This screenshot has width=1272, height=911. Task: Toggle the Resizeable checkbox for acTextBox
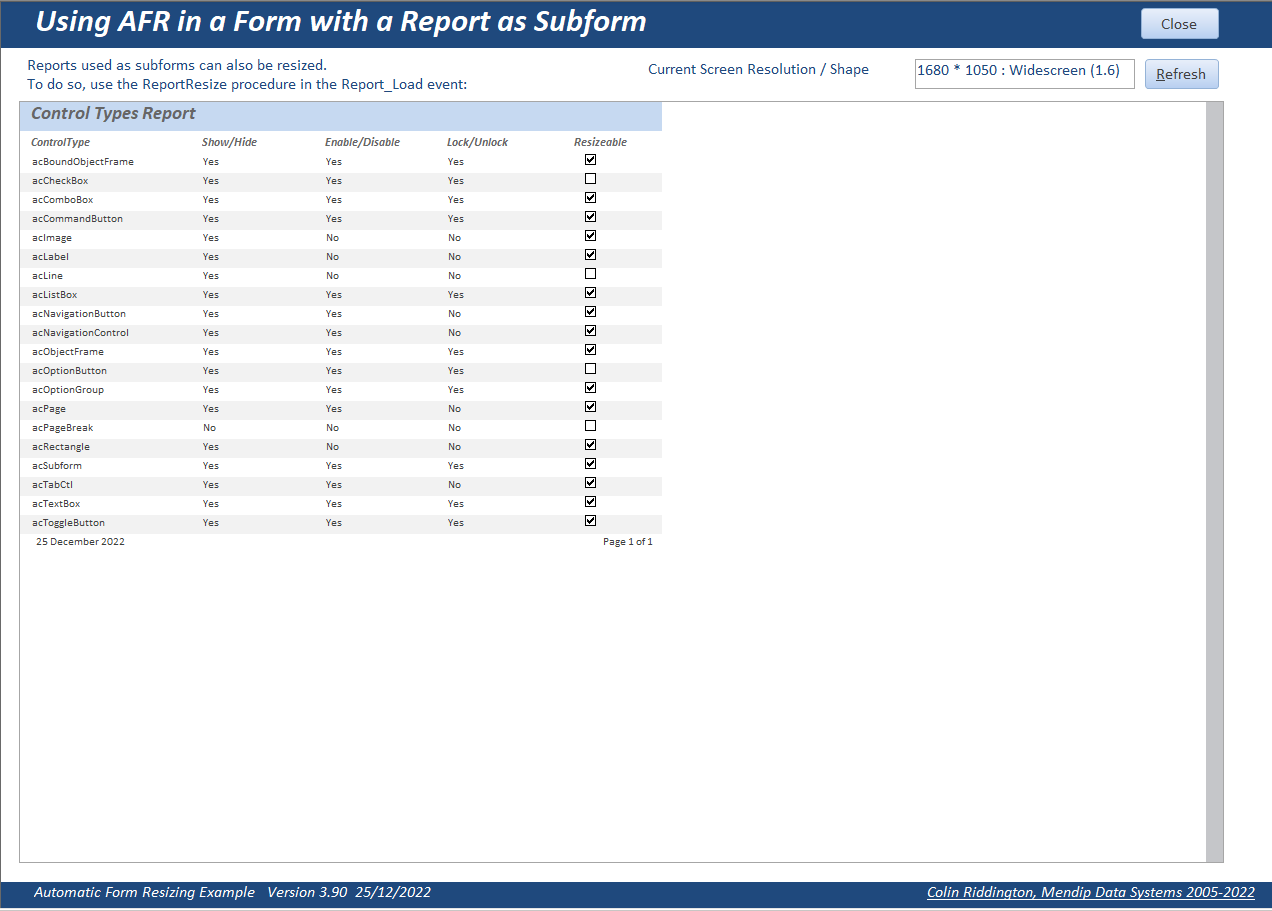point(590,501)
